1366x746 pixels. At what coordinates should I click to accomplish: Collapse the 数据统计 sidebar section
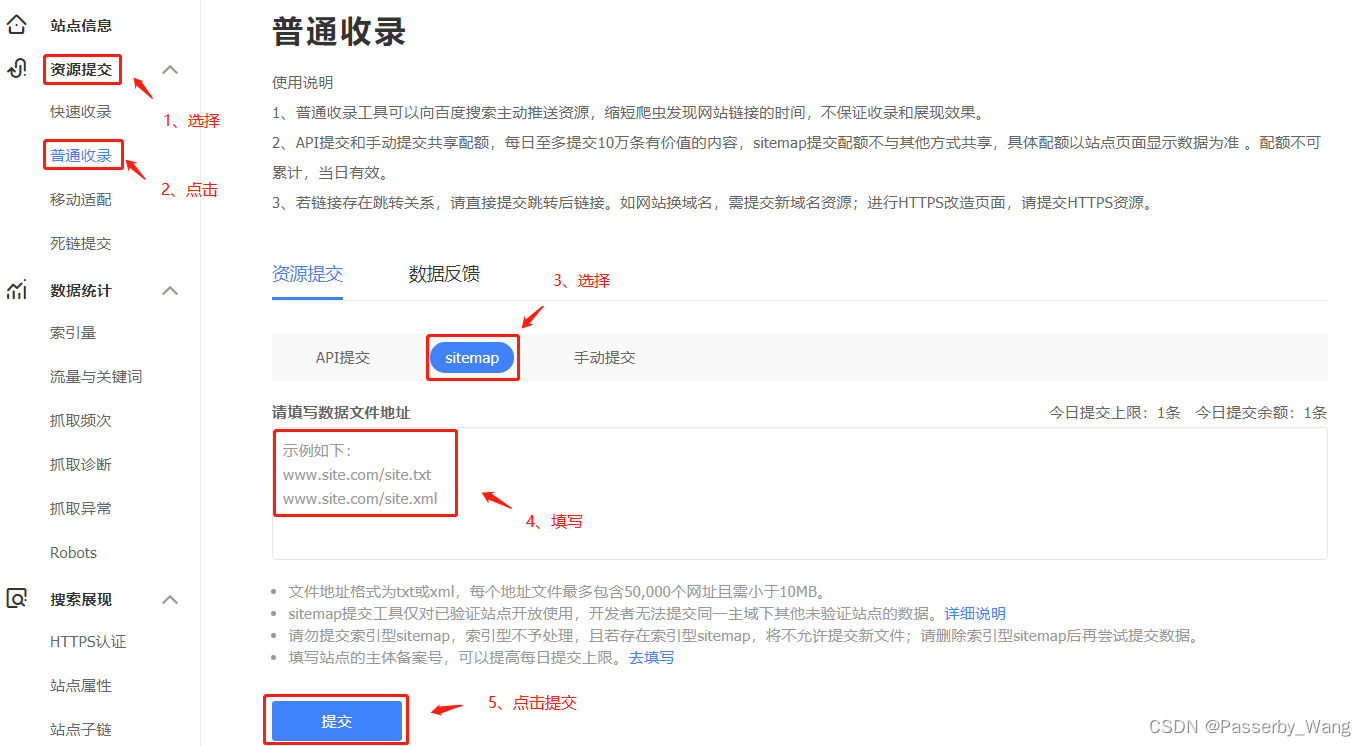point(170,290)
